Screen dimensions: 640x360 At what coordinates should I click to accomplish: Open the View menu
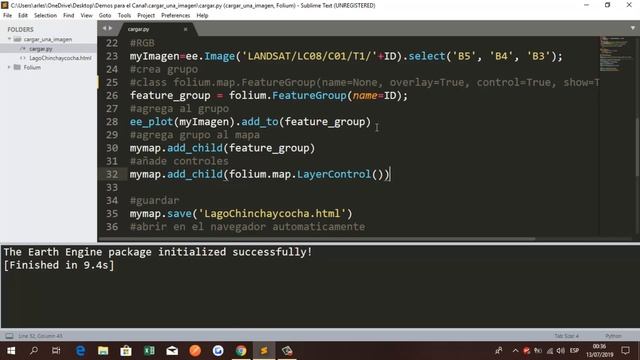[87, 16]
